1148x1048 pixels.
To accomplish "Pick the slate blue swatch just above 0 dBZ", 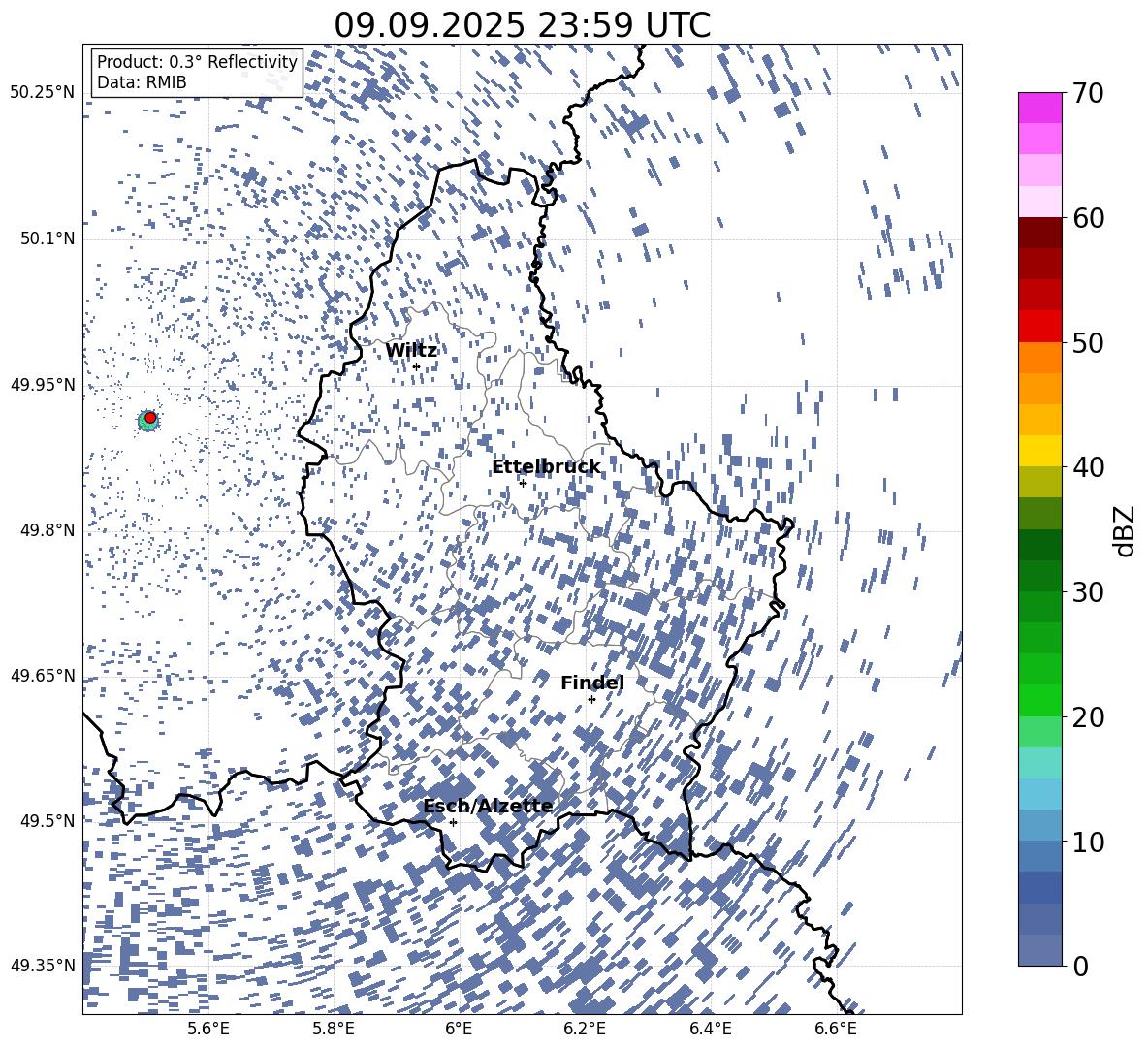I will tap(1040, 950).
